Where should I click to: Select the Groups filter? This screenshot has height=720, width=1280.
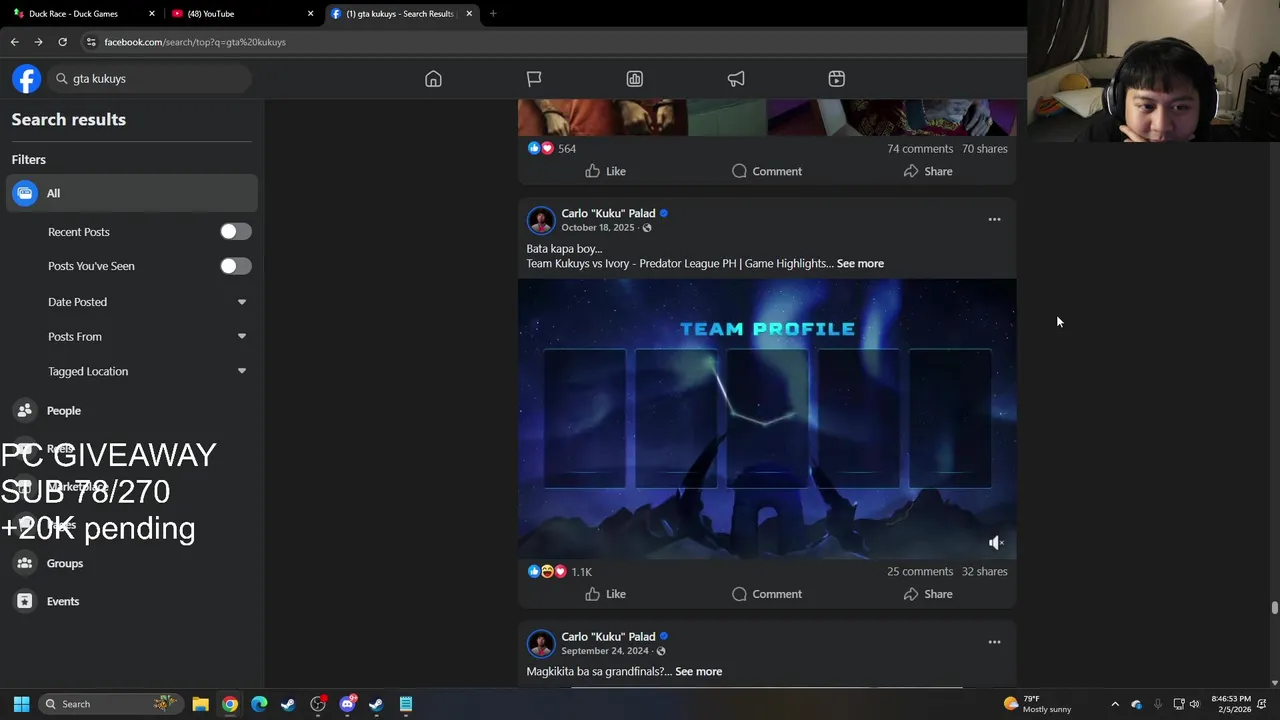click(132, 563)
